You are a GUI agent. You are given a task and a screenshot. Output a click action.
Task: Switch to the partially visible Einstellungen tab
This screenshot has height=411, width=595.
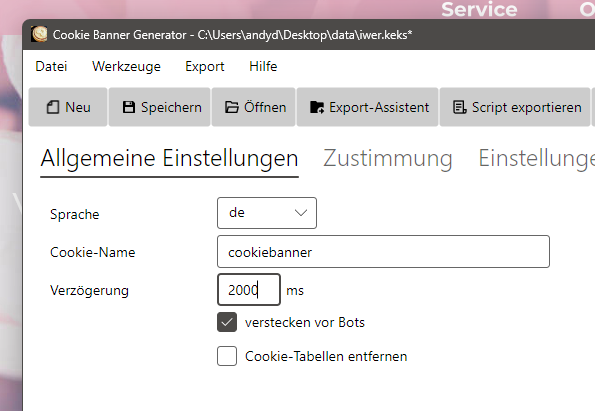click(x=536, y=159)
